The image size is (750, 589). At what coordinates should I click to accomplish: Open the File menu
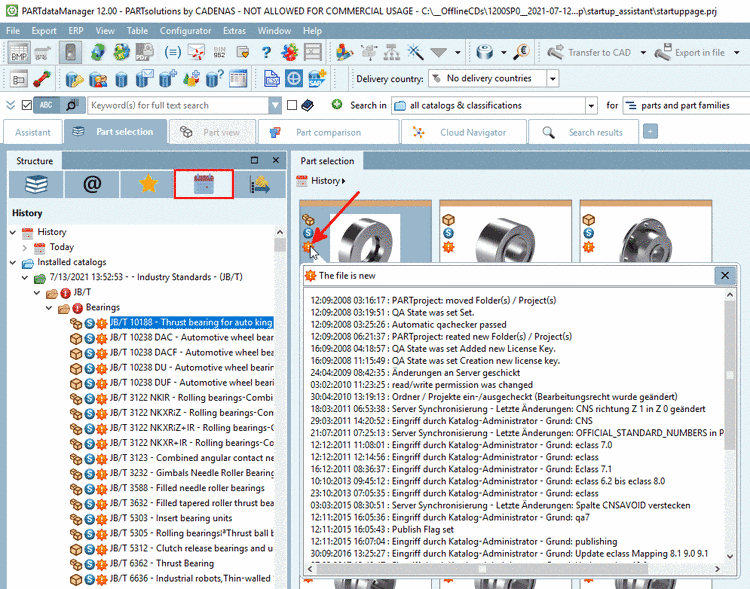pos(13,31)
